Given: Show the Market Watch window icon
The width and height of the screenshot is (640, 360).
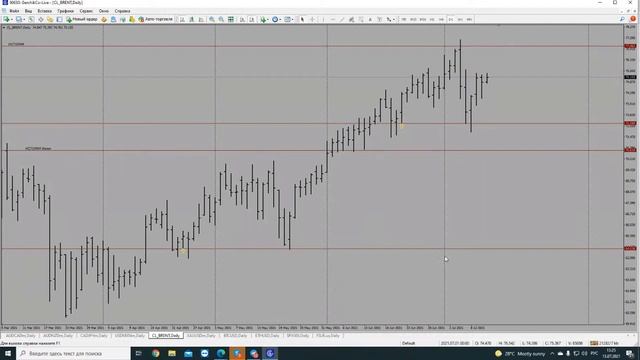Looking at the screenshot, I should [x=31, y=19].
